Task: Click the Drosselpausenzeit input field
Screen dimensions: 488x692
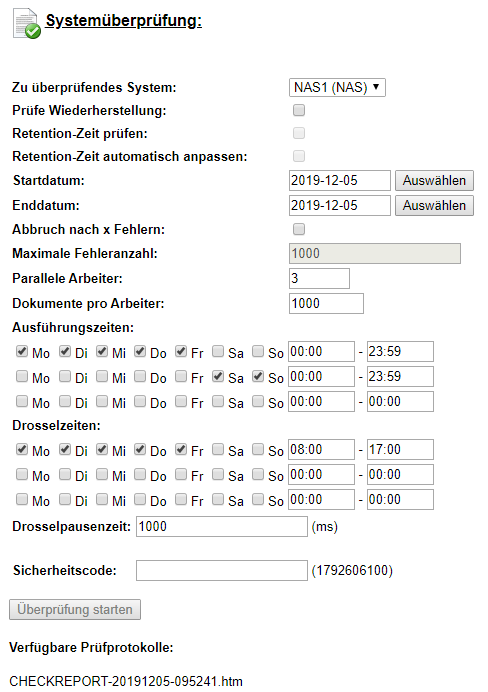Action: click(x=222, y=527)
